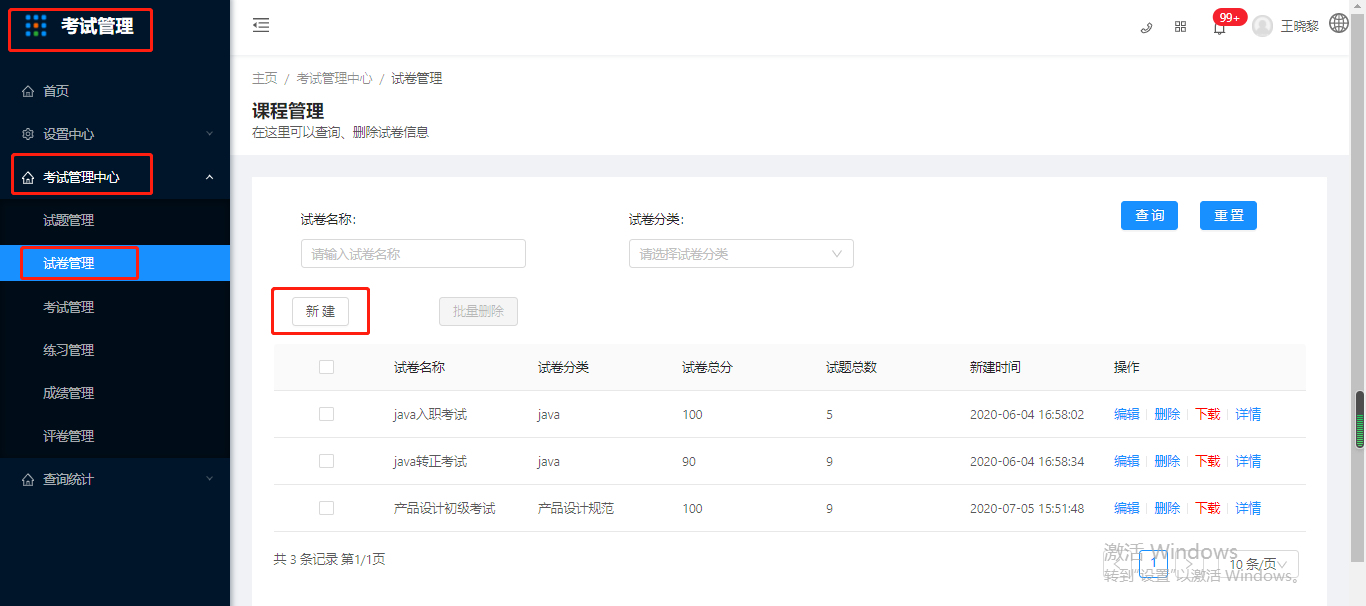Click the 产品设计规范 category cell
The height and width of the screenshot is (606, 1366).
[576, 508]
